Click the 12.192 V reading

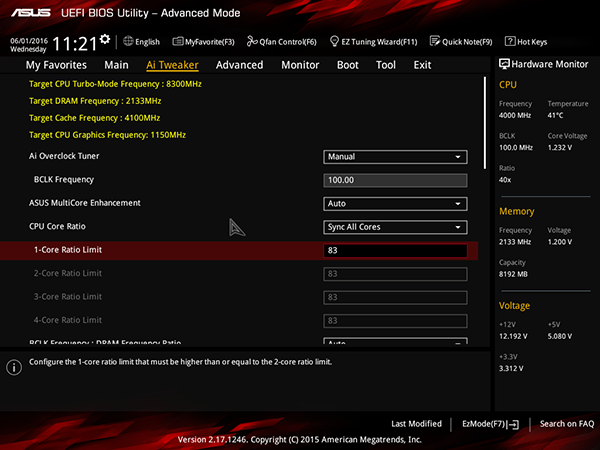pos(513,336)
